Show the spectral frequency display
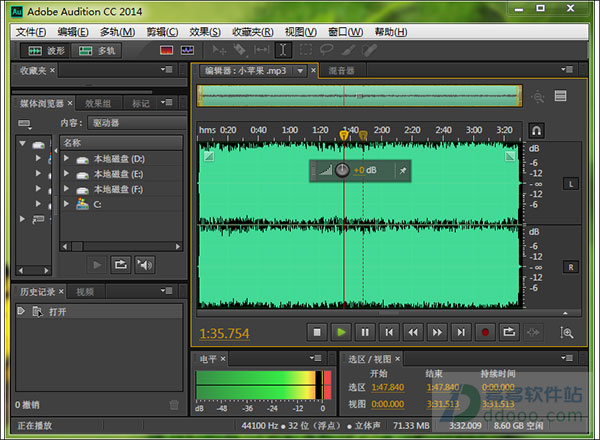The width and height of the screenshot is (600, 440). 166,50
